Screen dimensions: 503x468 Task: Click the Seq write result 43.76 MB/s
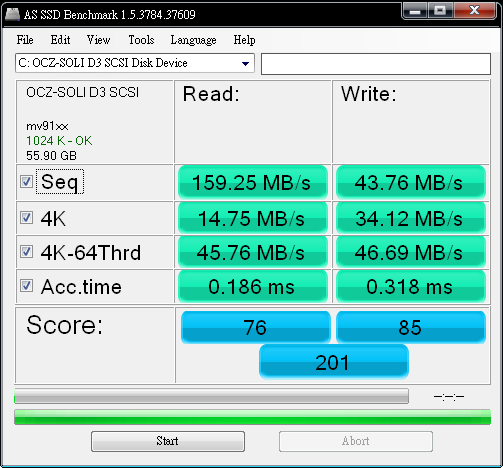pos(411,183)
